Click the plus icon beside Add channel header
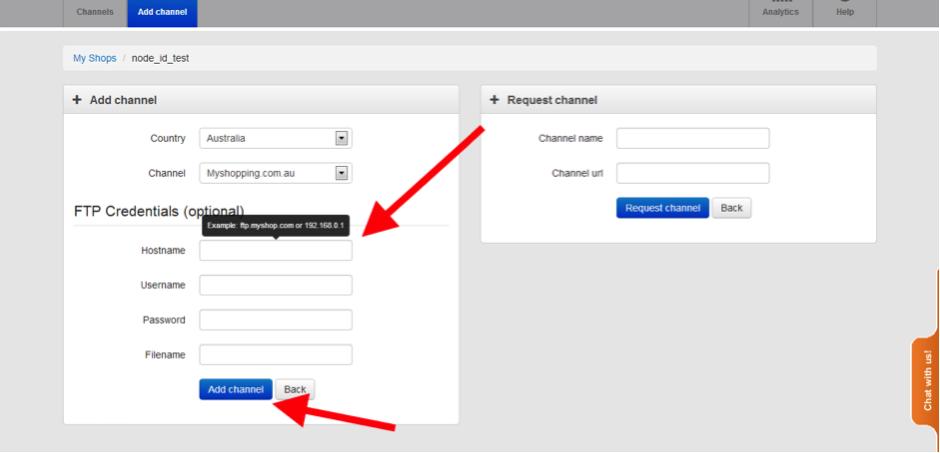This screenshot has width=940, height=453. (77, 100)
